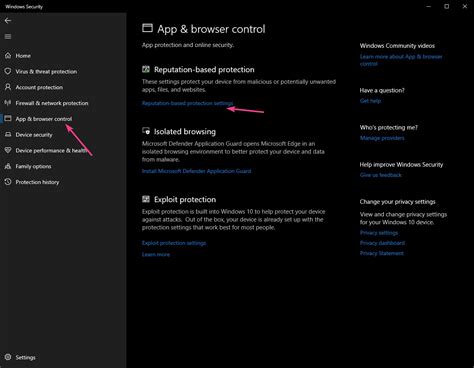Select Firewall & network protection
The image size is (474, 368).
coord(52,103)
